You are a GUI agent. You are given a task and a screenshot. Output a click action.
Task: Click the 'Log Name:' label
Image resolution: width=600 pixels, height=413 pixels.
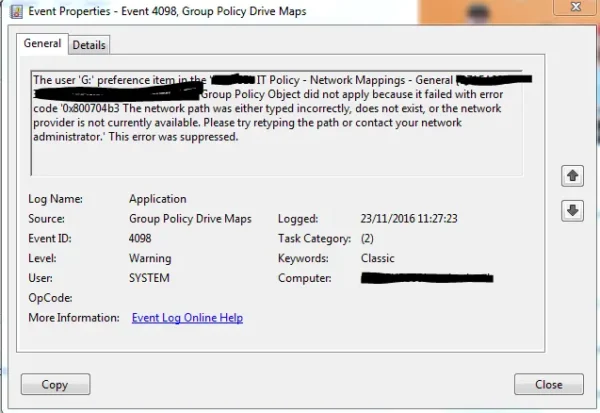tap(55, 199)
